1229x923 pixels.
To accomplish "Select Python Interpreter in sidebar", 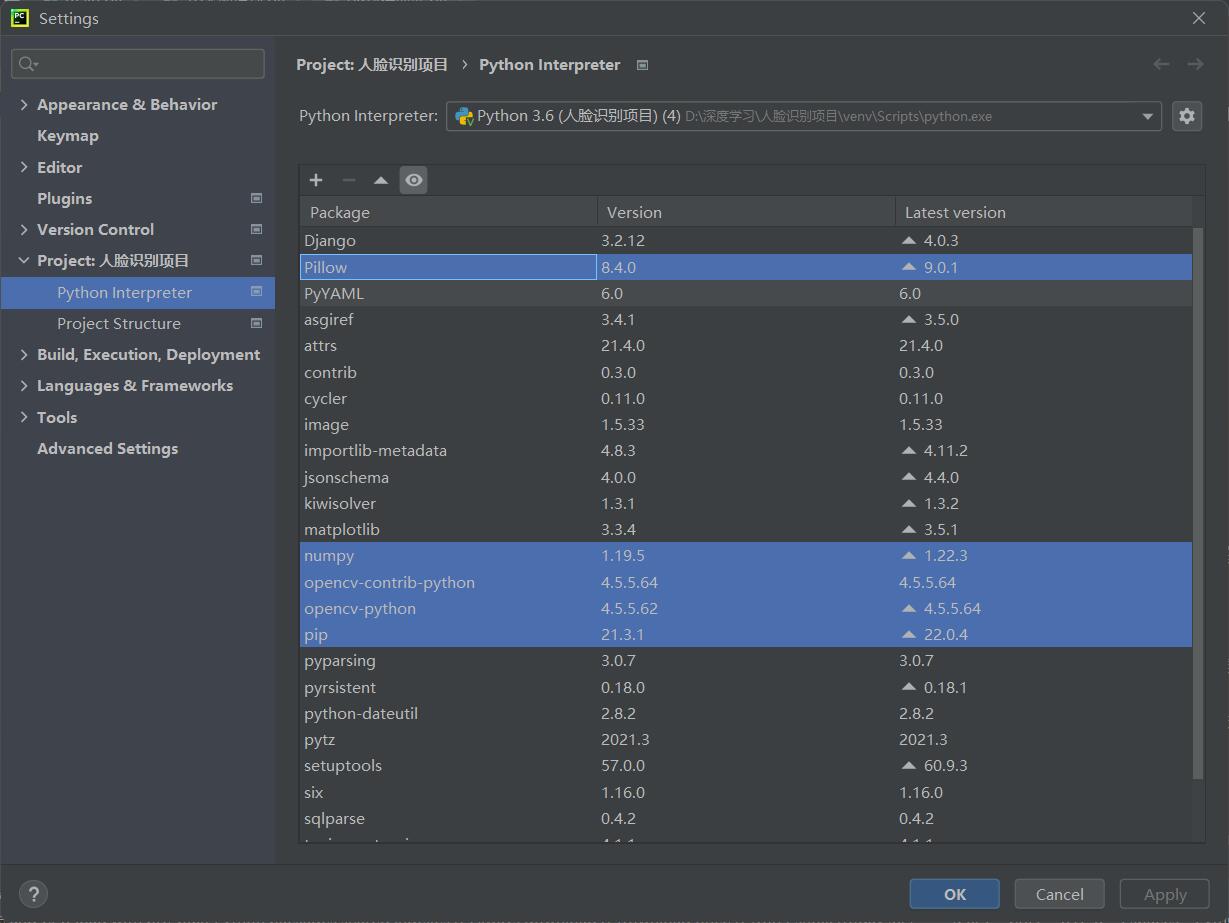I will click(x=138, y=292).
